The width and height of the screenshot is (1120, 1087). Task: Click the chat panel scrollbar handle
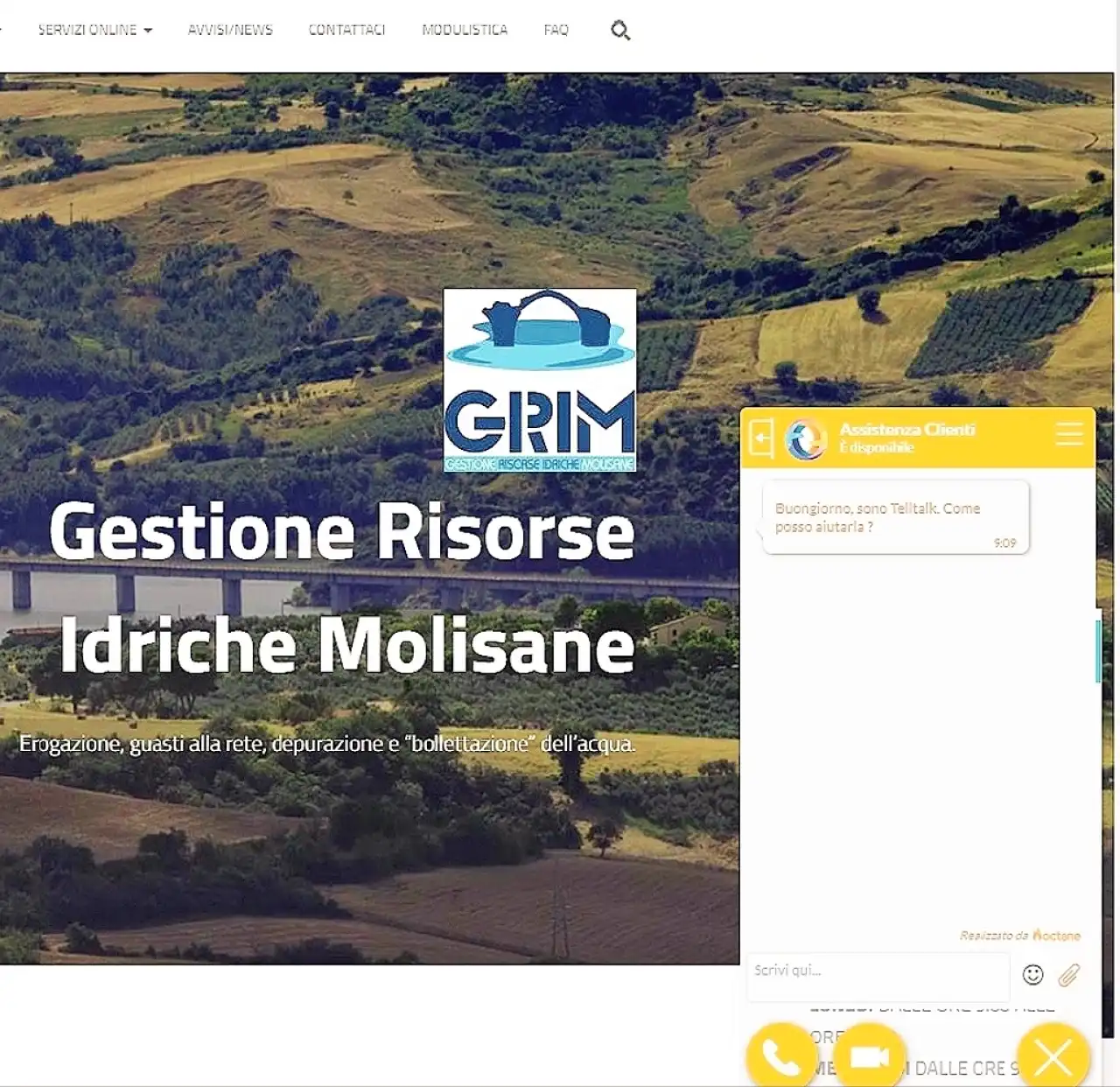coord(1098,651)
